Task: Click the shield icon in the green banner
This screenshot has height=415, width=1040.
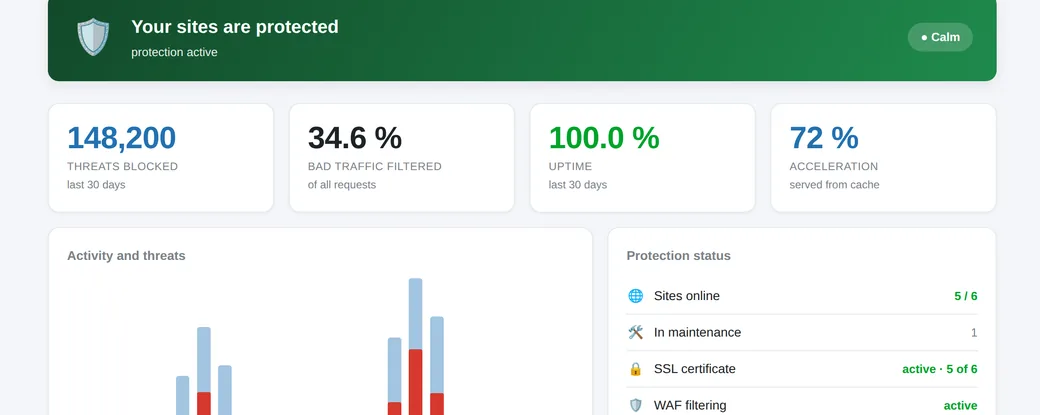Action: tap(93, 36)
